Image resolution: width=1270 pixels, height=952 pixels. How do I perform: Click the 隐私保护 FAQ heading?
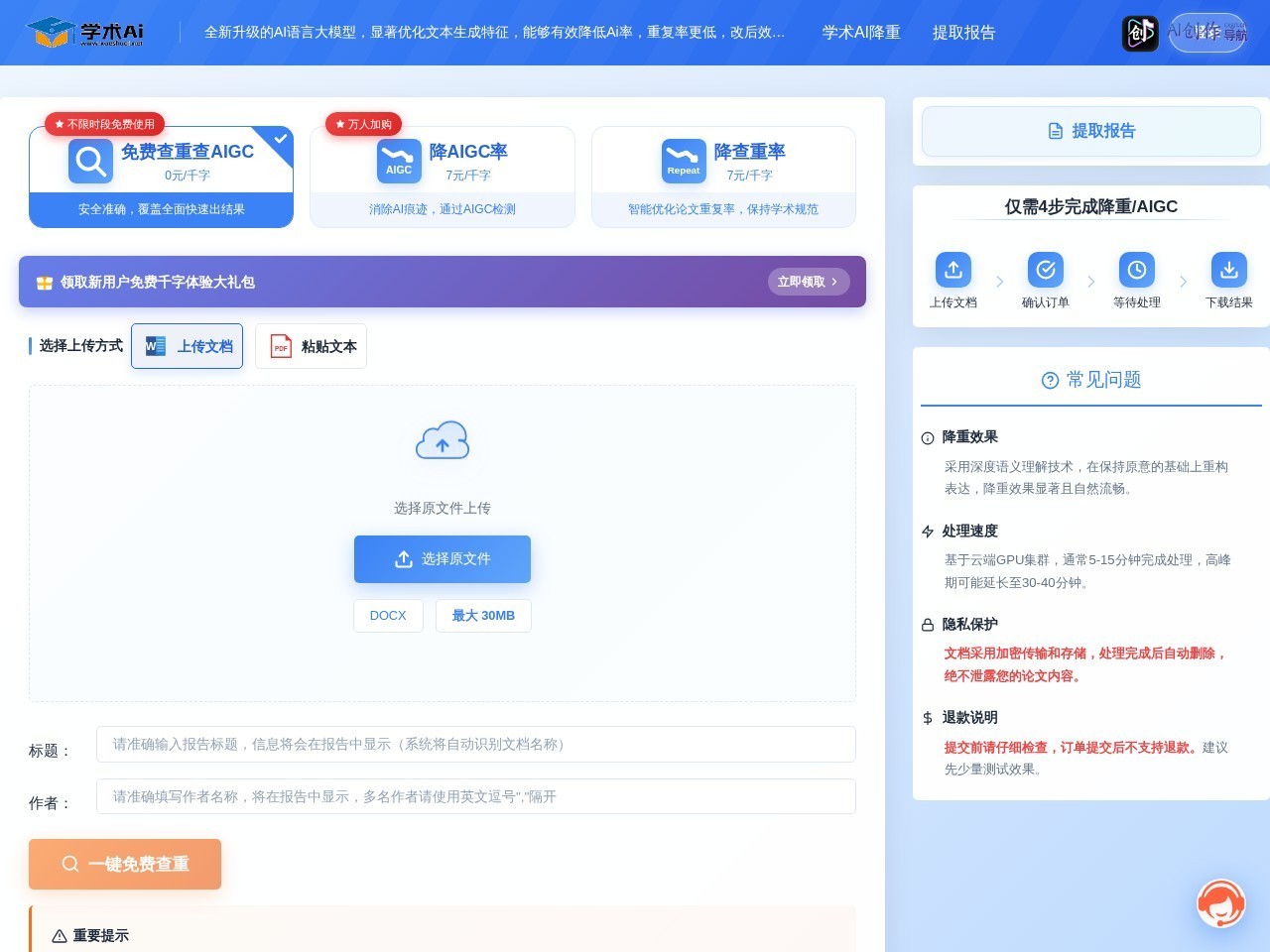point(970,624)
